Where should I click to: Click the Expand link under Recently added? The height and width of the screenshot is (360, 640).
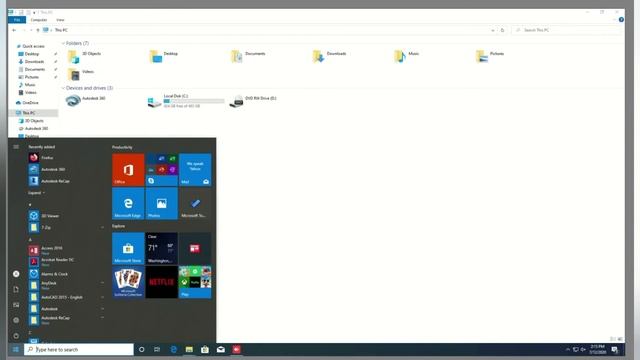pyautogui.click(x=36, y=193)
